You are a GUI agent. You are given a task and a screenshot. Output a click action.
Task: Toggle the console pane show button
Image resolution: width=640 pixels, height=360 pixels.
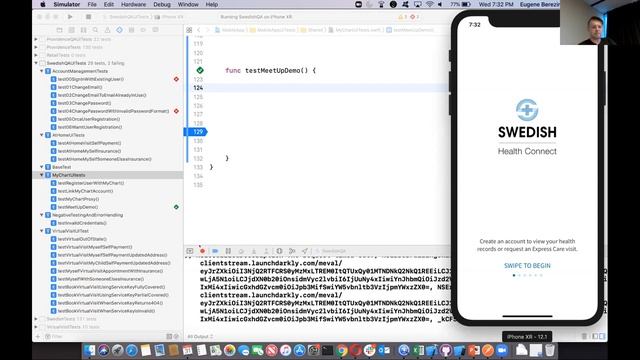pyautogui.click(x=602, y=336)
